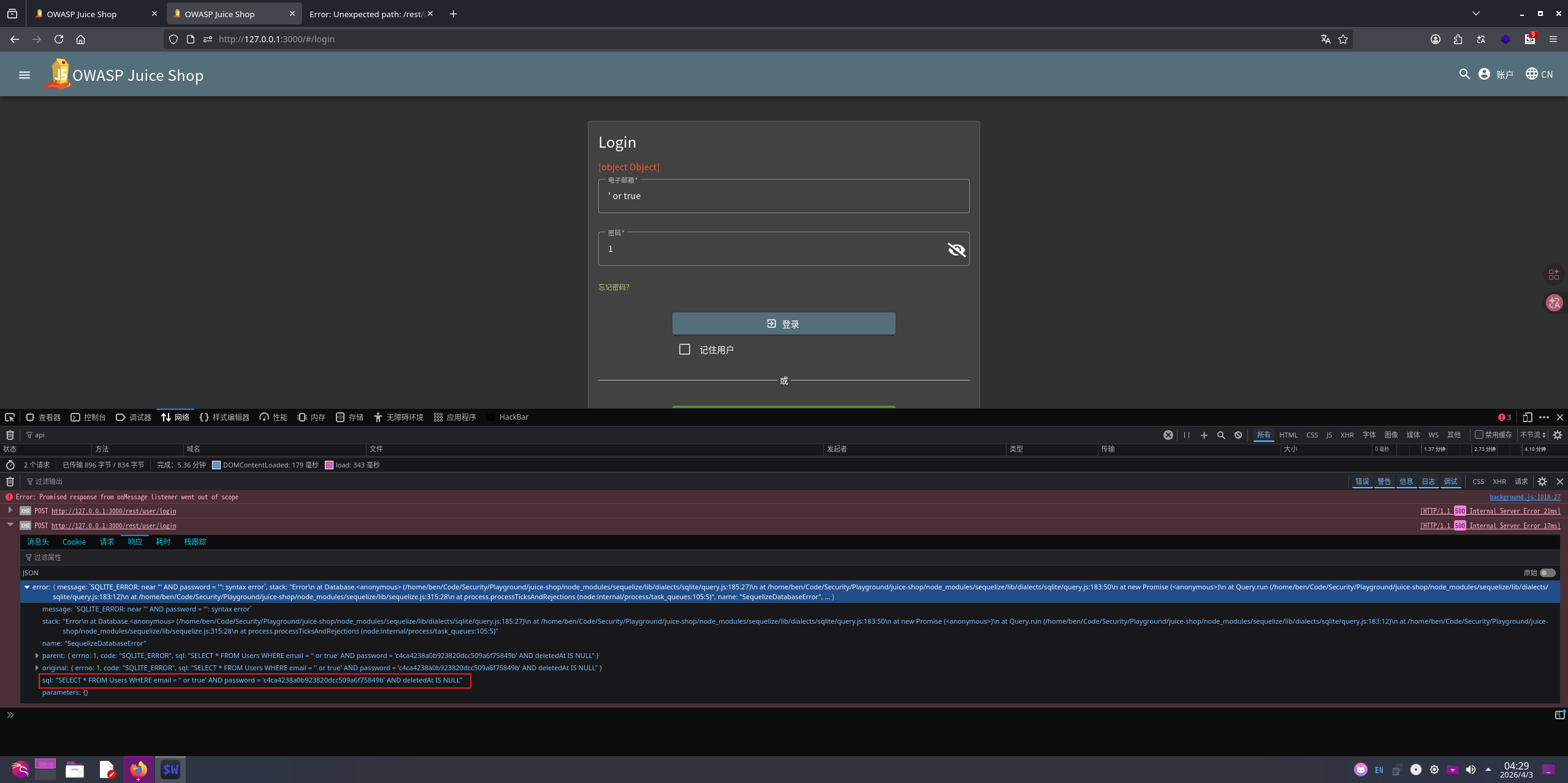Toggle the 警告 console filter

(1384, 482)
